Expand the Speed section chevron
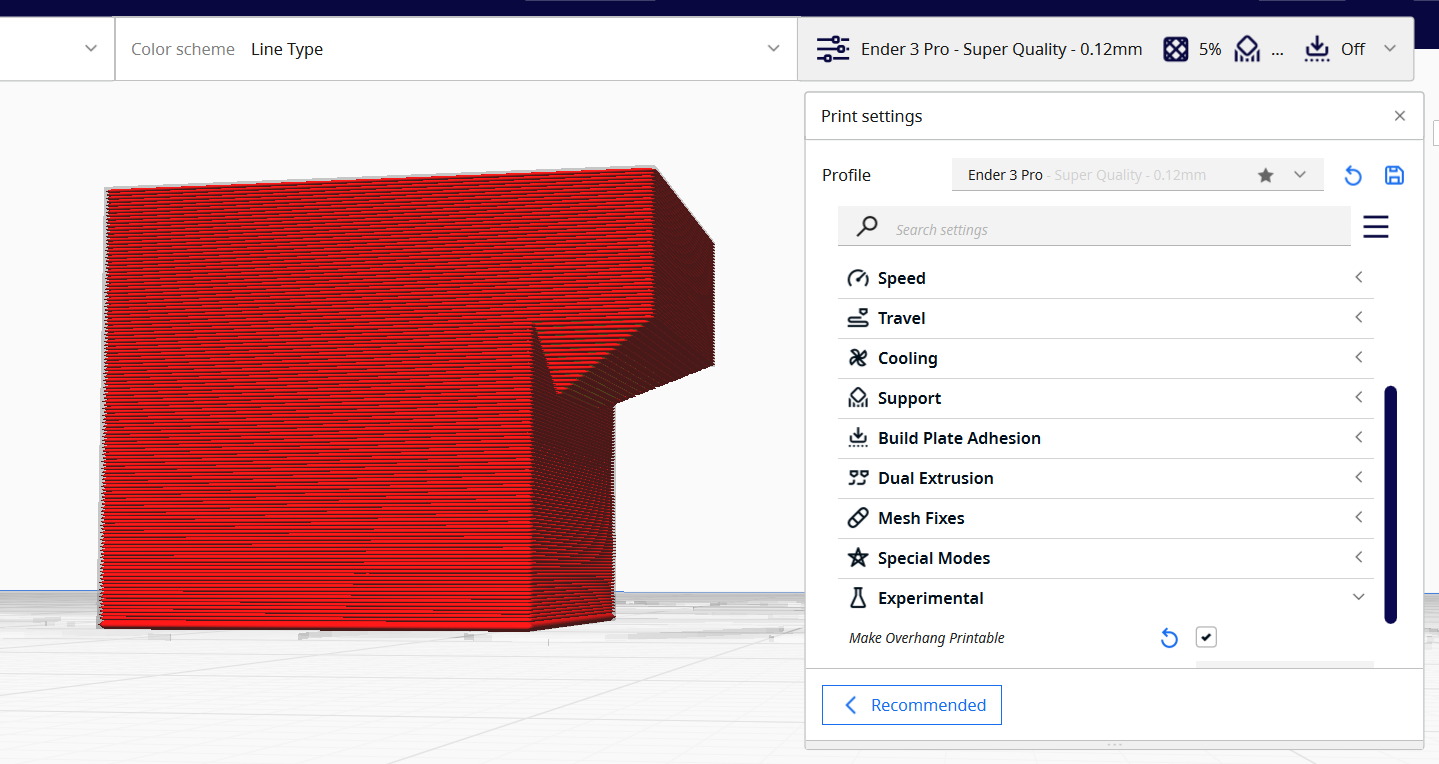The image size is (1439, 764). point(1359,277)
